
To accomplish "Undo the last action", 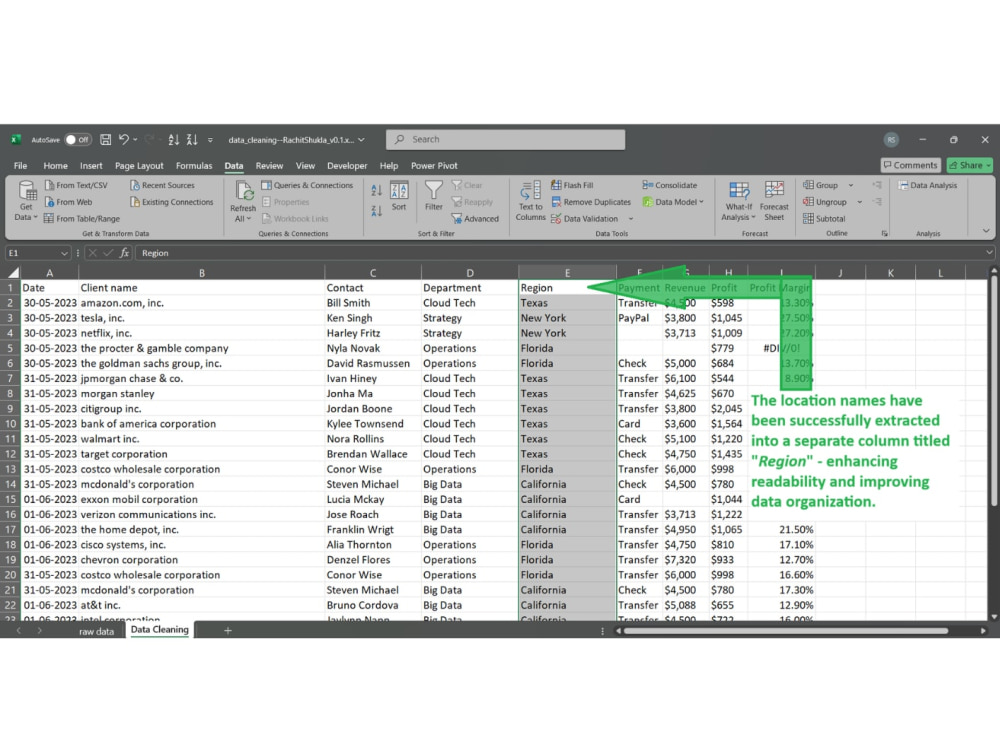I will point(124,139).
